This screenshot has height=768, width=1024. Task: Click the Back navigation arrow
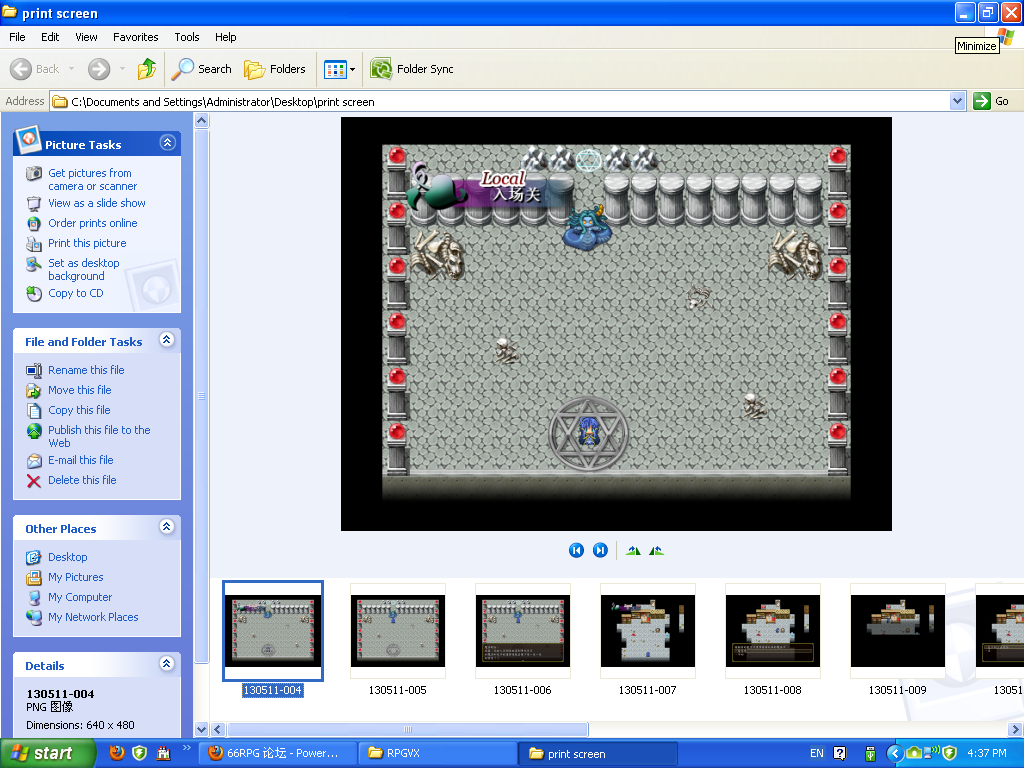pyautogui.click(x=22, y=69)
